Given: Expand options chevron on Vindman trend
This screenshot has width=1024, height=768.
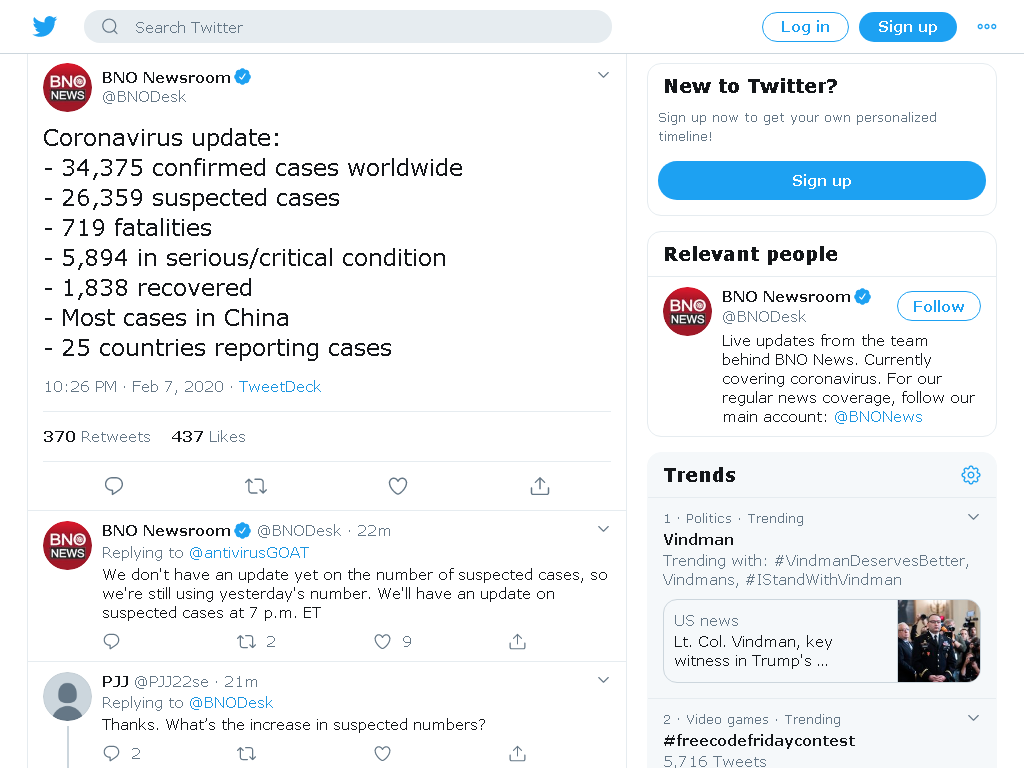Looking at the screenshot, I should [973, 517].
